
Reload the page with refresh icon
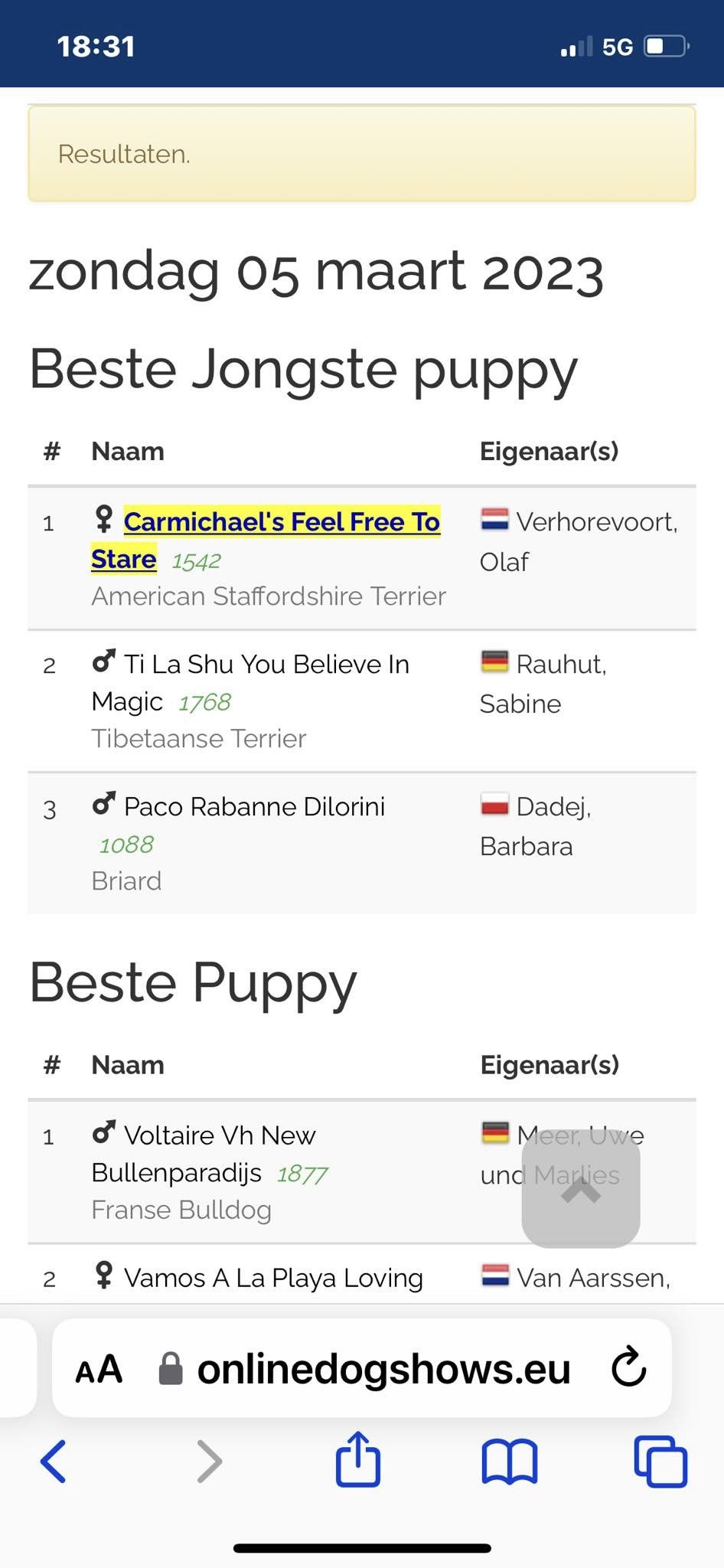(x=629, y=1367)
